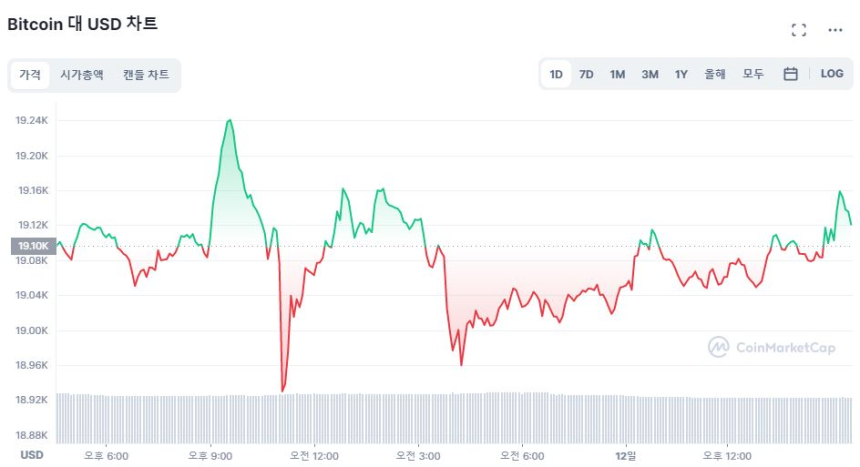Select the 모두 (all) time range
The width and height of the screenshot is (860, 467).
(x=753, y=74)
